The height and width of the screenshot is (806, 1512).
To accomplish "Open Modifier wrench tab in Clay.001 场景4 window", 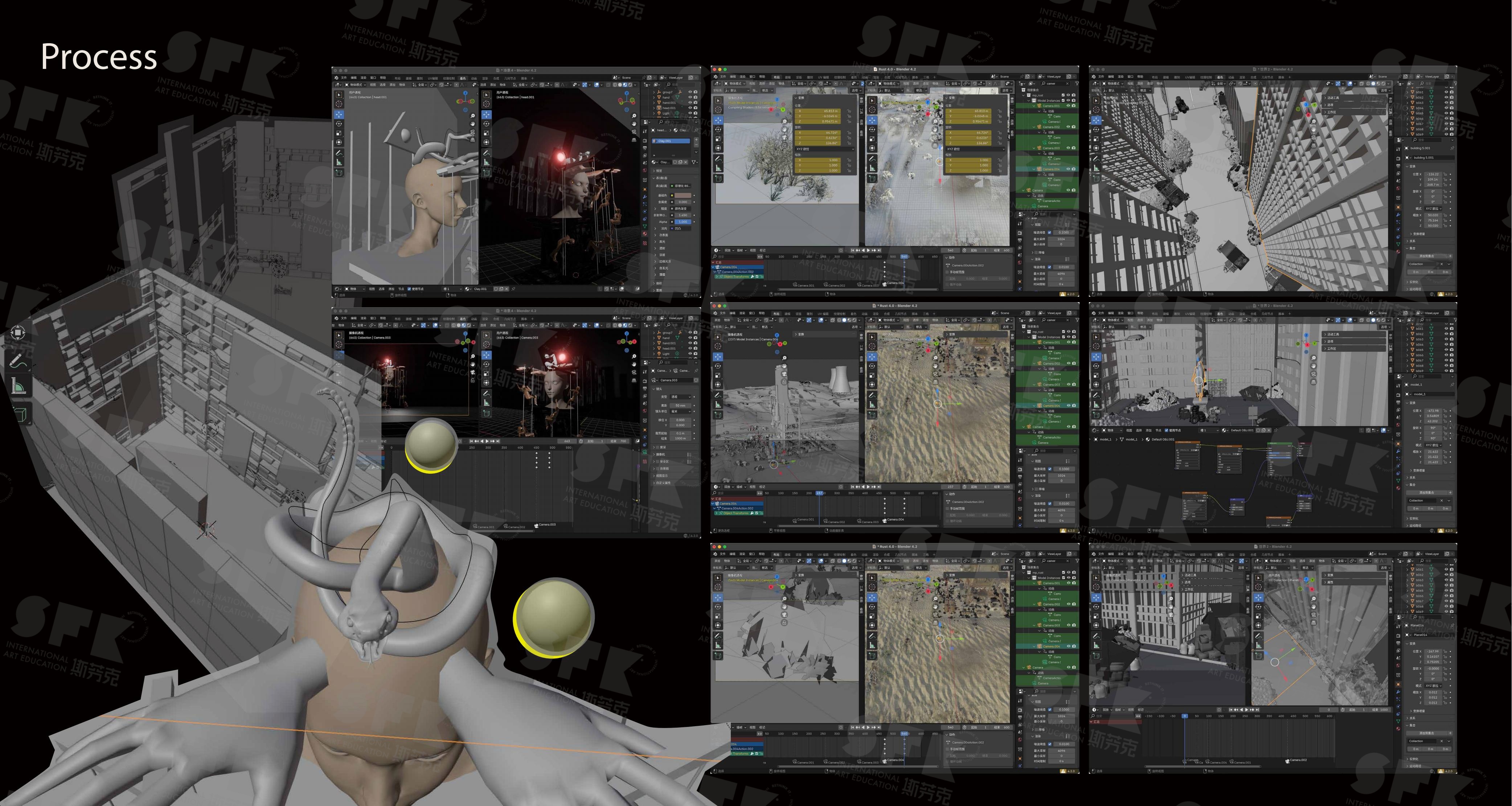I will 644,197.
